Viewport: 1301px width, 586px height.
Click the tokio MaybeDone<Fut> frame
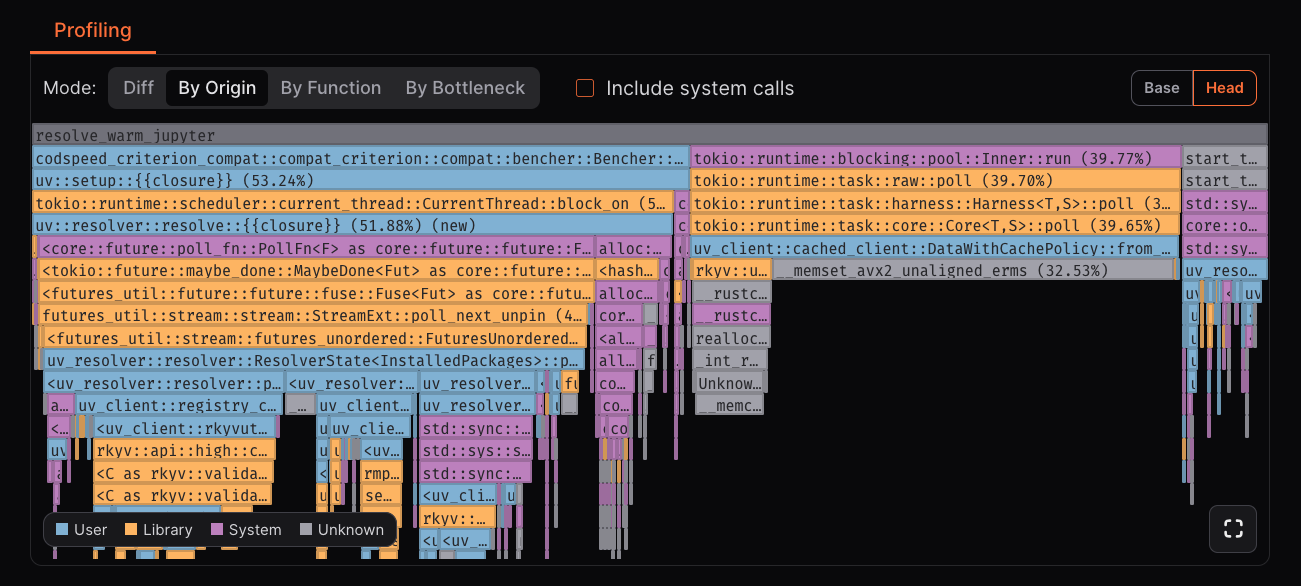[316, 270]
